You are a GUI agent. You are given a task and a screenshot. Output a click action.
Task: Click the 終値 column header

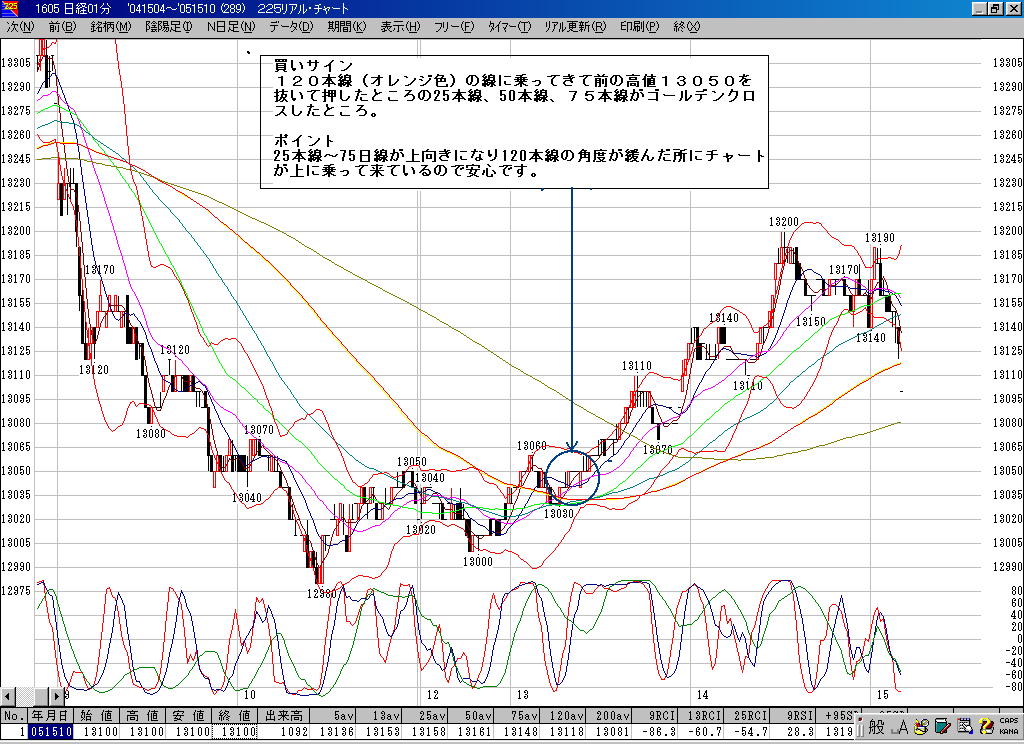coord(234,716)
